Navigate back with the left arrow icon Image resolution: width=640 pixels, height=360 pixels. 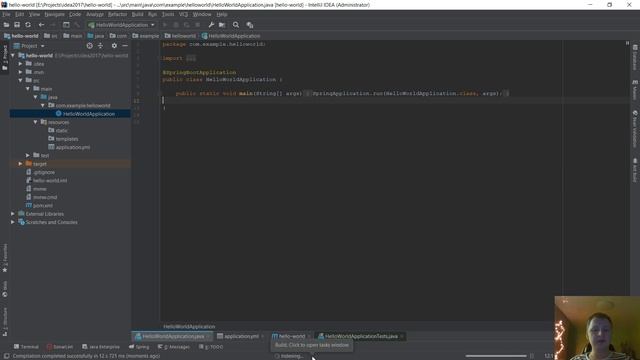(x=41, y=25)
